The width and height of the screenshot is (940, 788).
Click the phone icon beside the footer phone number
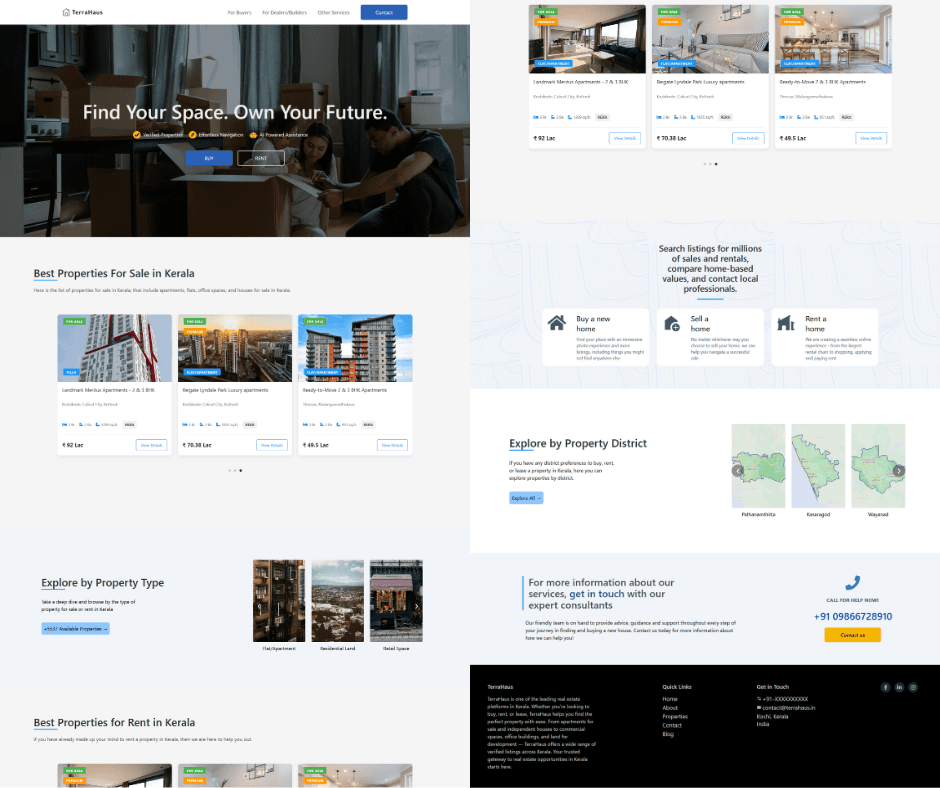(759, 699)
